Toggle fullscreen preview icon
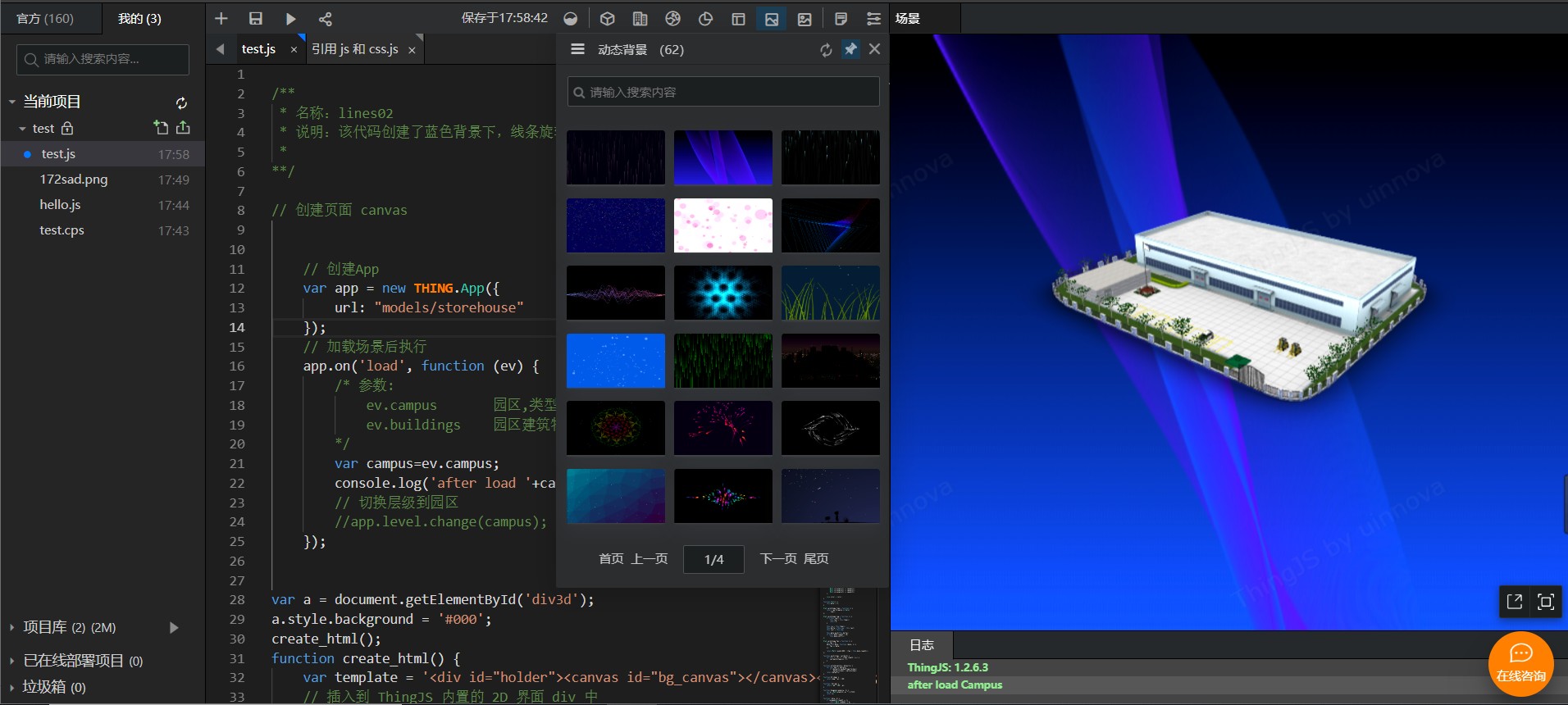The width and height of the screenshot is (1568, 705). click(1546, 602)
